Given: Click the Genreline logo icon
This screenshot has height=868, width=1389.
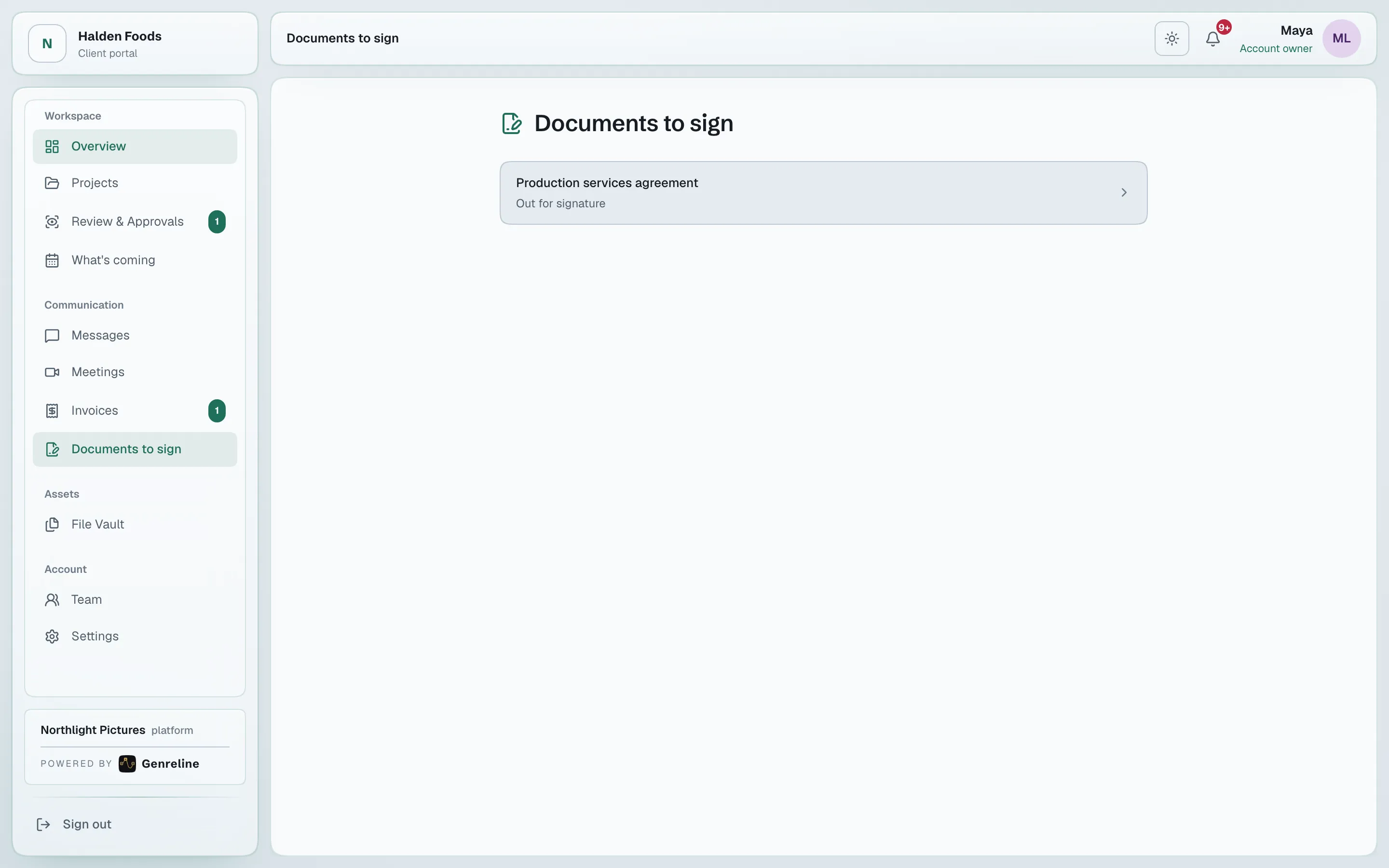Looking at the screenshot, I should point(127,763).
